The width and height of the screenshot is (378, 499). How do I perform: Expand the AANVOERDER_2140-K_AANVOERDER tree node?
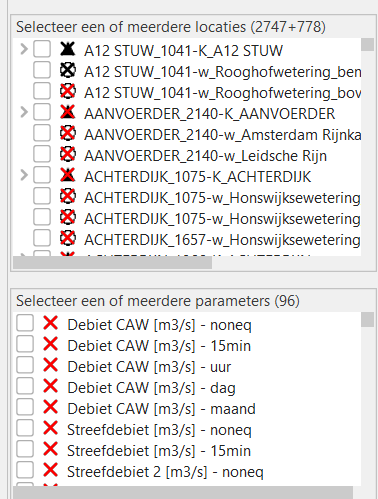click(24, 112)
